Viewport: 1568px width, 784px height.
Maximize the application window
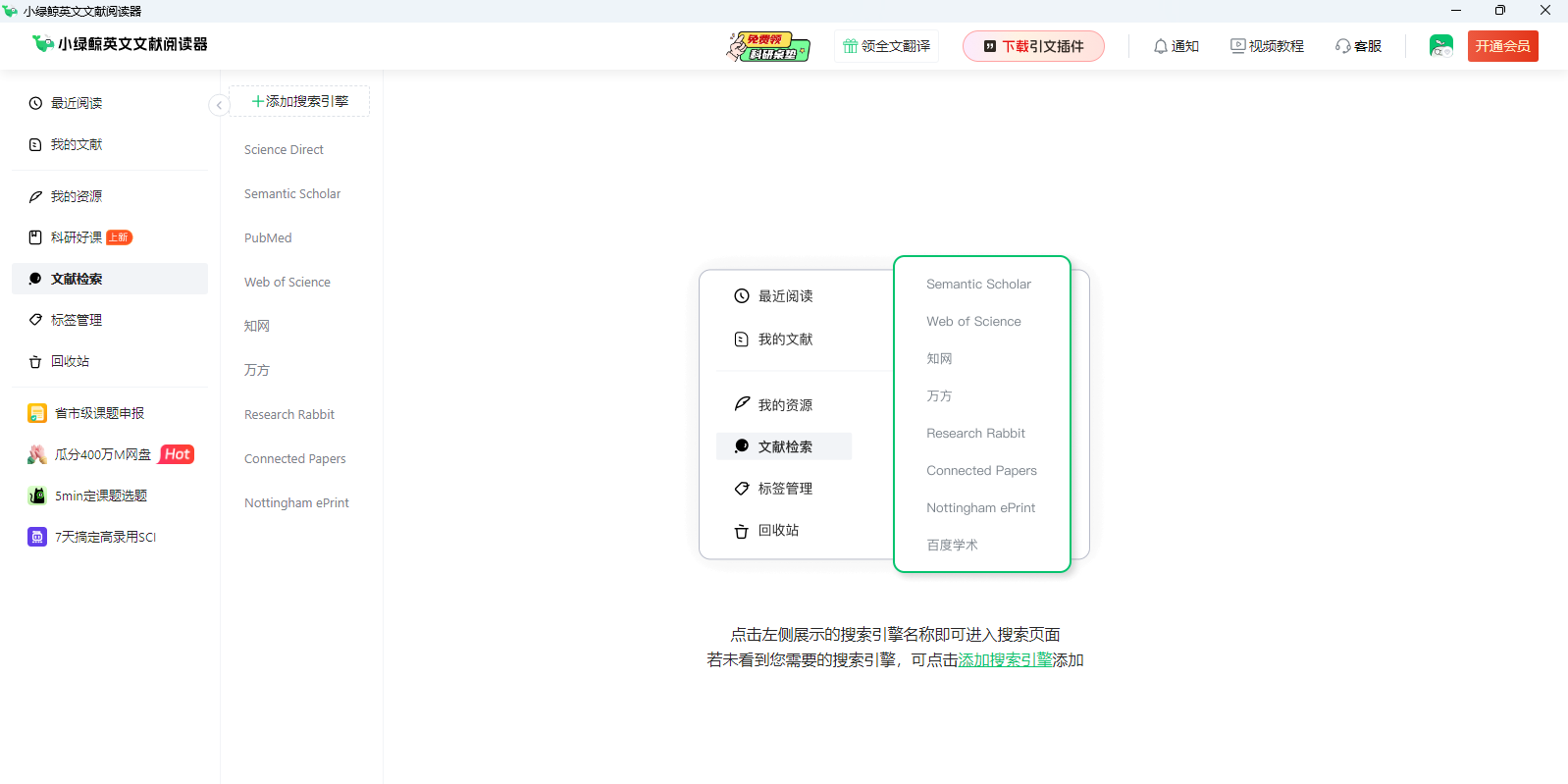(1500, 11)
